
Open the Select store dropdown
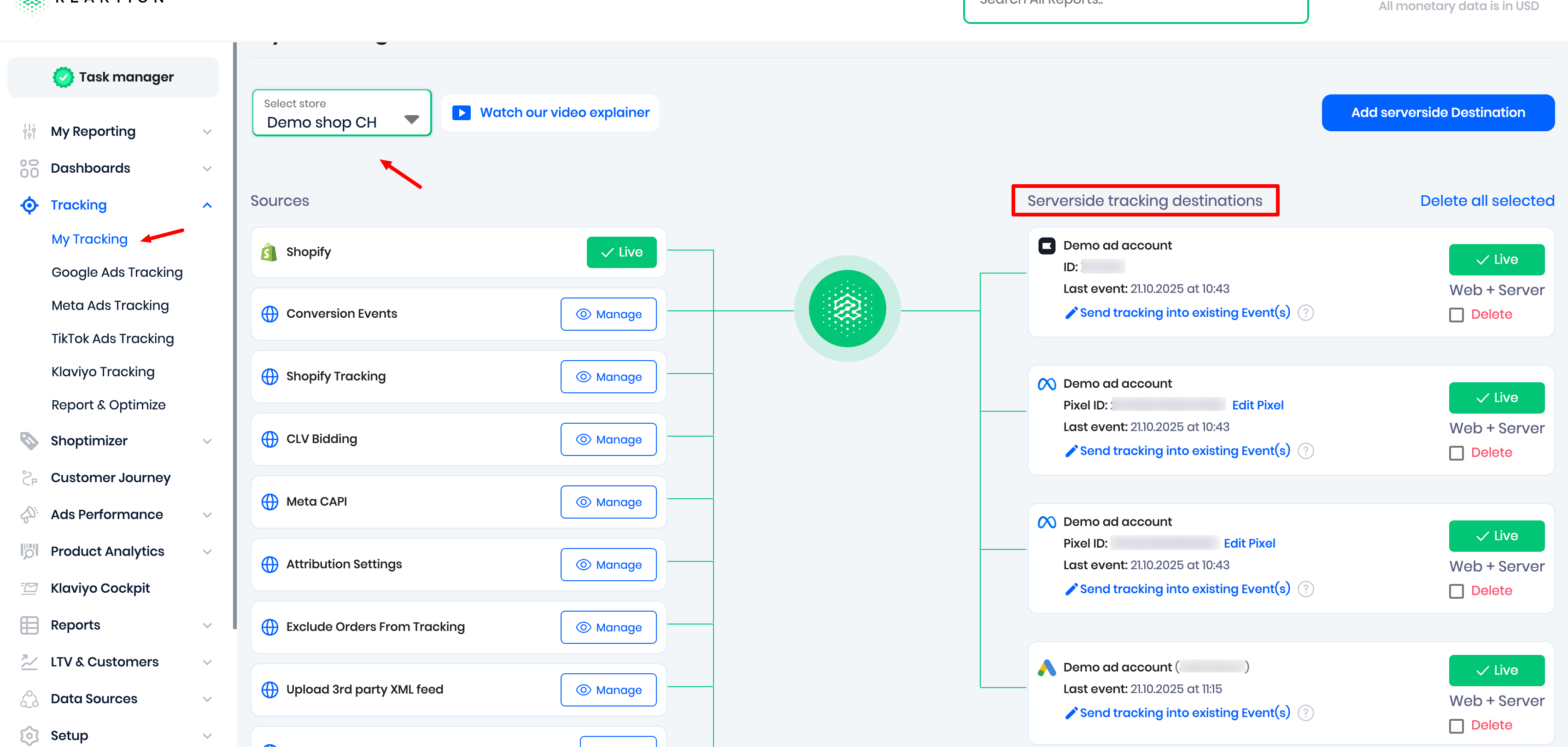341,113
